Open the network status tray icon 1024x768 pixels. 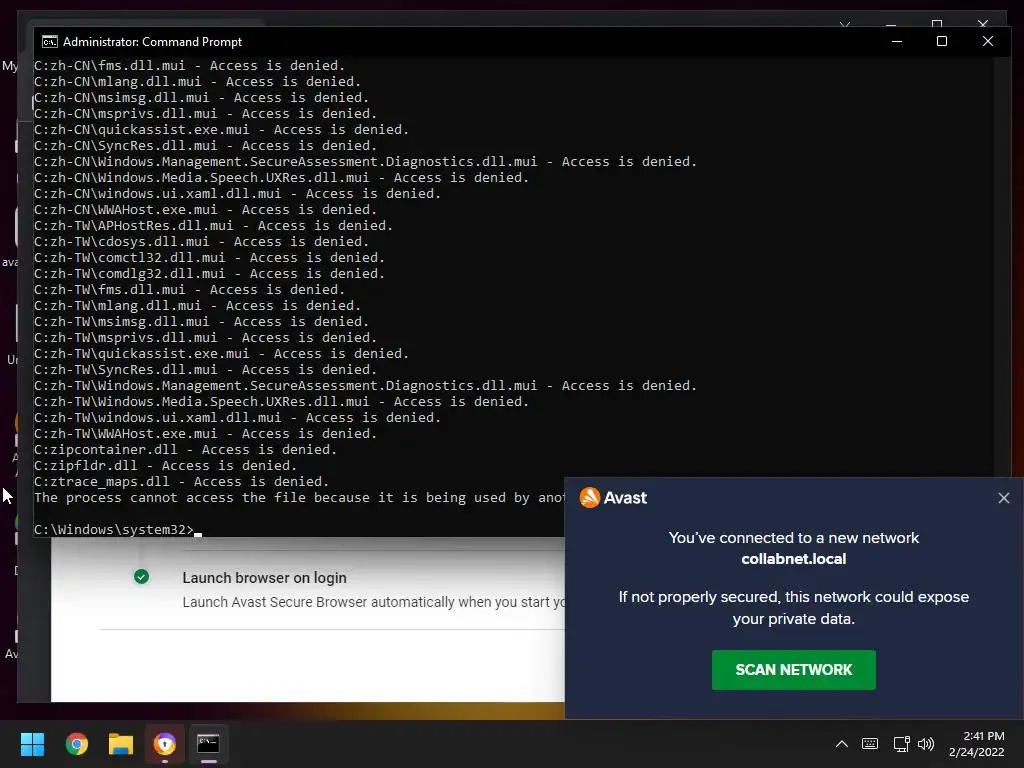pyautogui.click(x=901, y=744)
